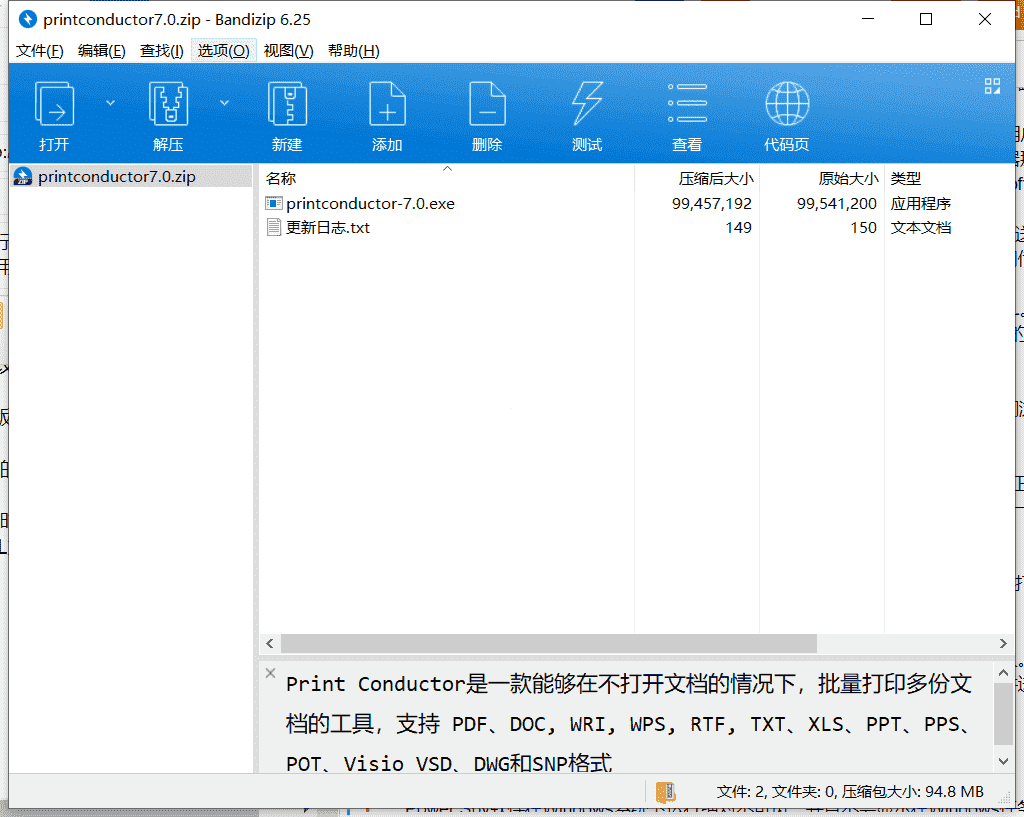Click the exe icon of printconductor-7.0.exe

click(274, 204)
